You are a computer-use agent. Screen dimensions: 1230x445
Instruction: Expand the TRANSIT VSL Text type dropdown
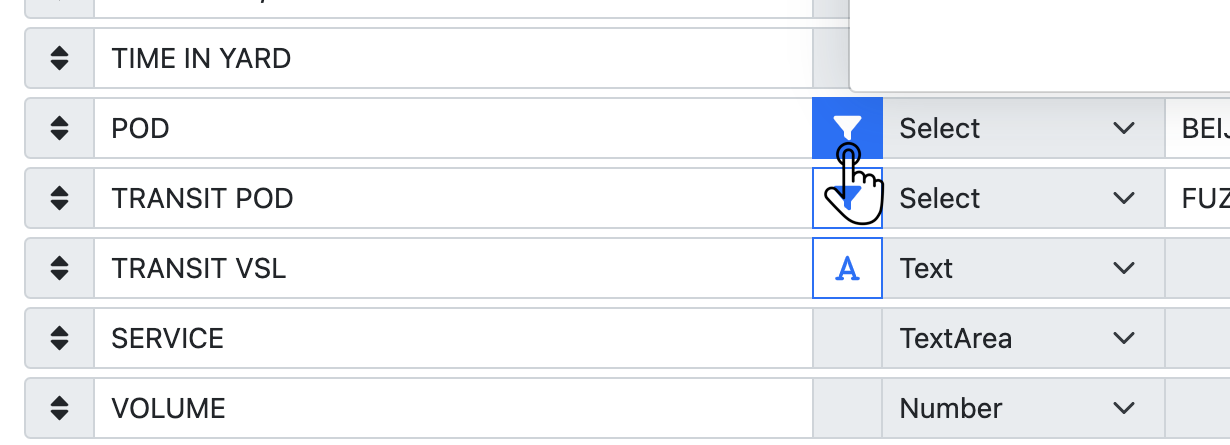pos(1023,268)
